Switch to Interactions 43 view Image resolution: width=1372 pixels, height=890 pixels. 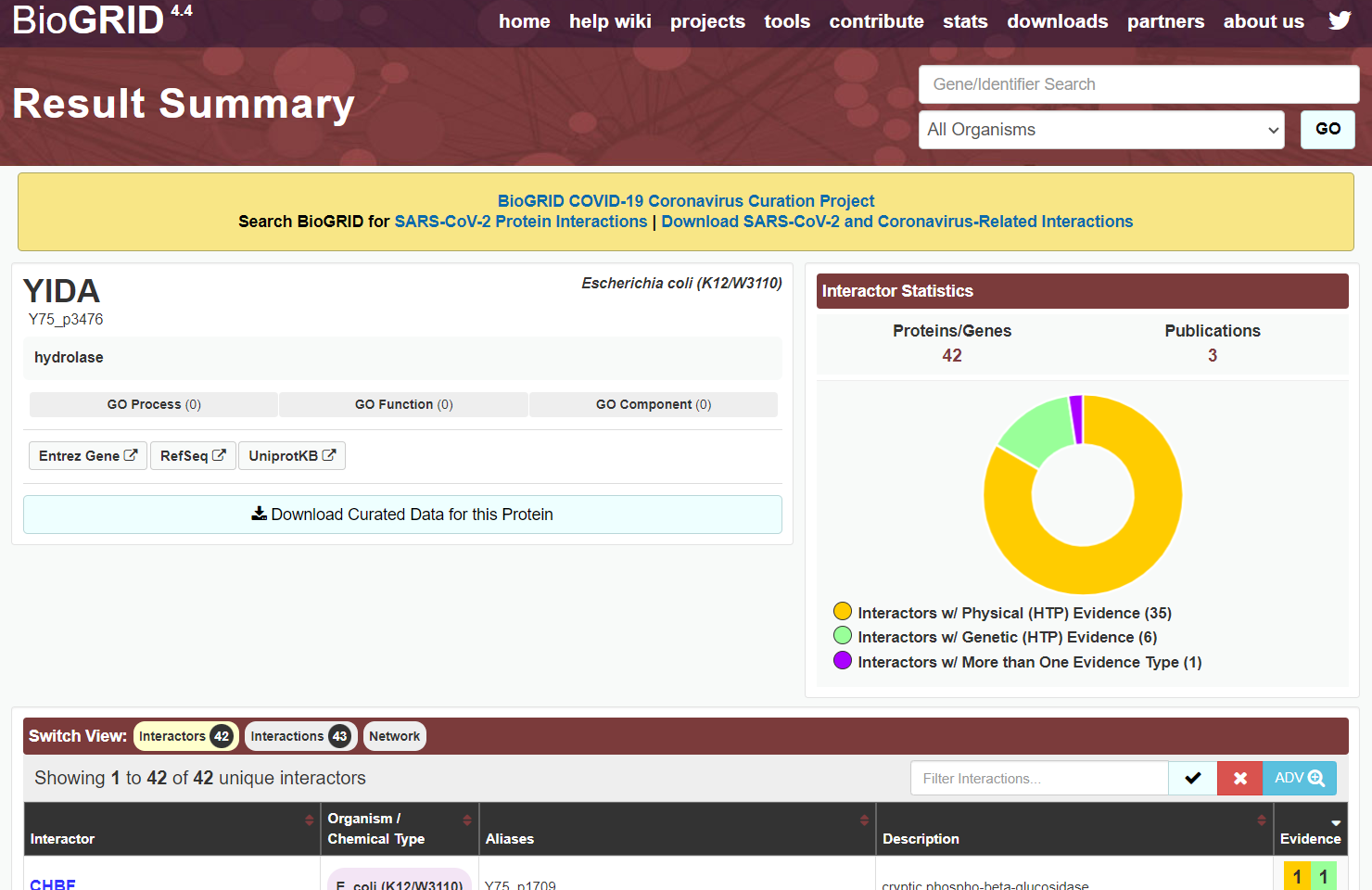[300, 736]
